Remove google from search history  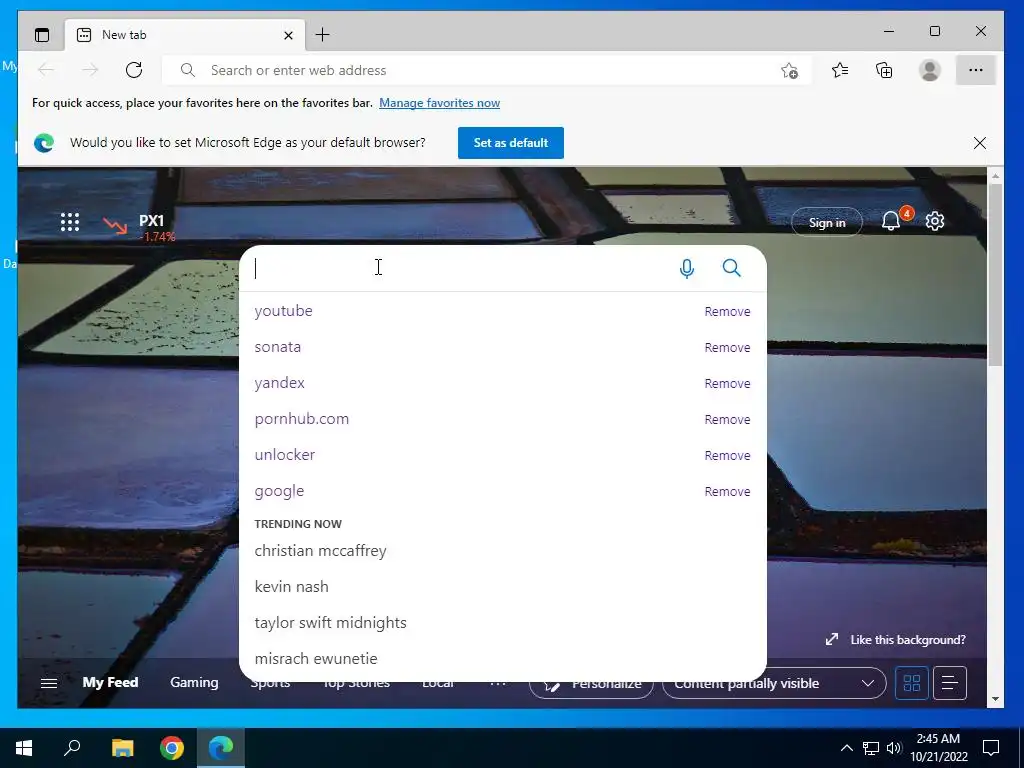727,491
